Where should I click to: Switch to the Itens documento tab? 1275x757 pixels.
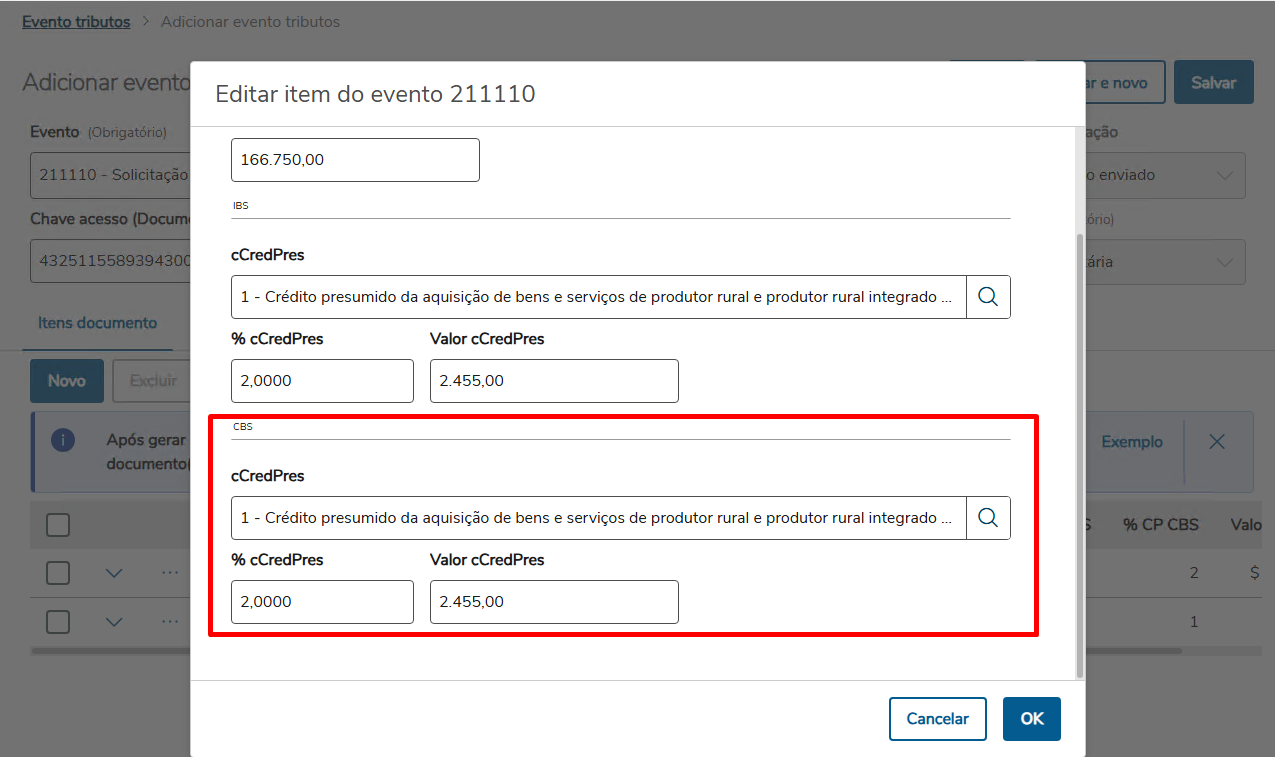97,323
